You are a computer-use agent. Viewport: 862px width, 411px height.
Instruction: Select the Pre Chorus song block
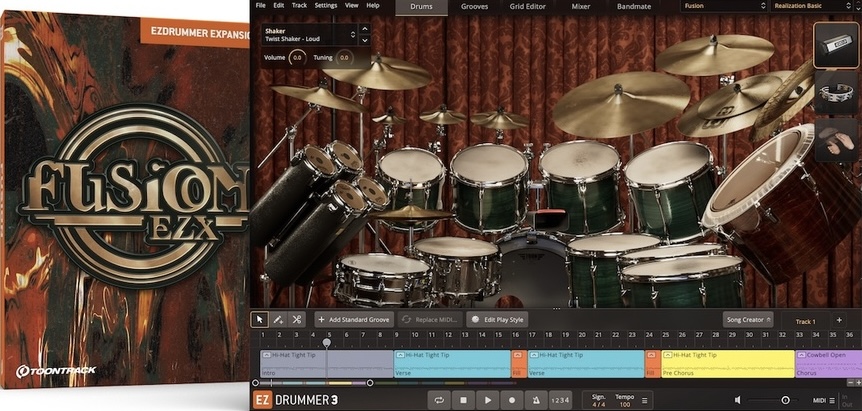pyautogui.click(x=728, y=364)
